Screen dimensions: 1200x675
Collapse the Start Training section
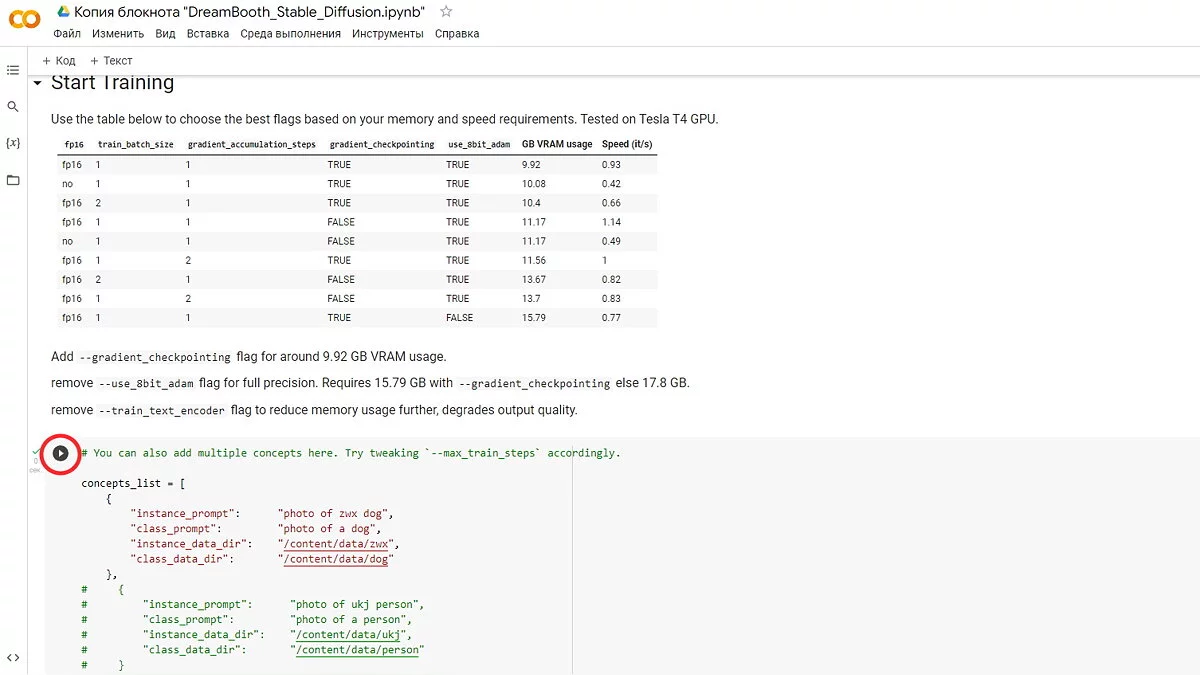click(38, 83)
